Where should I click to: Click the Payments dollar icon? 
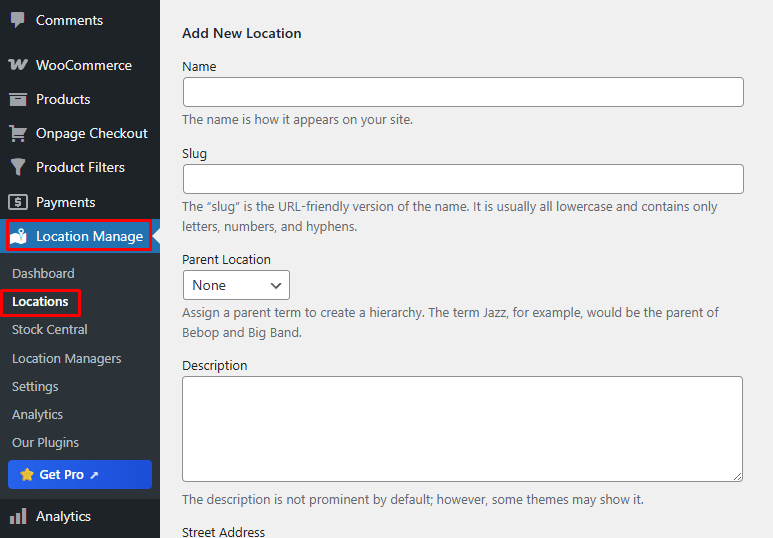18,202
